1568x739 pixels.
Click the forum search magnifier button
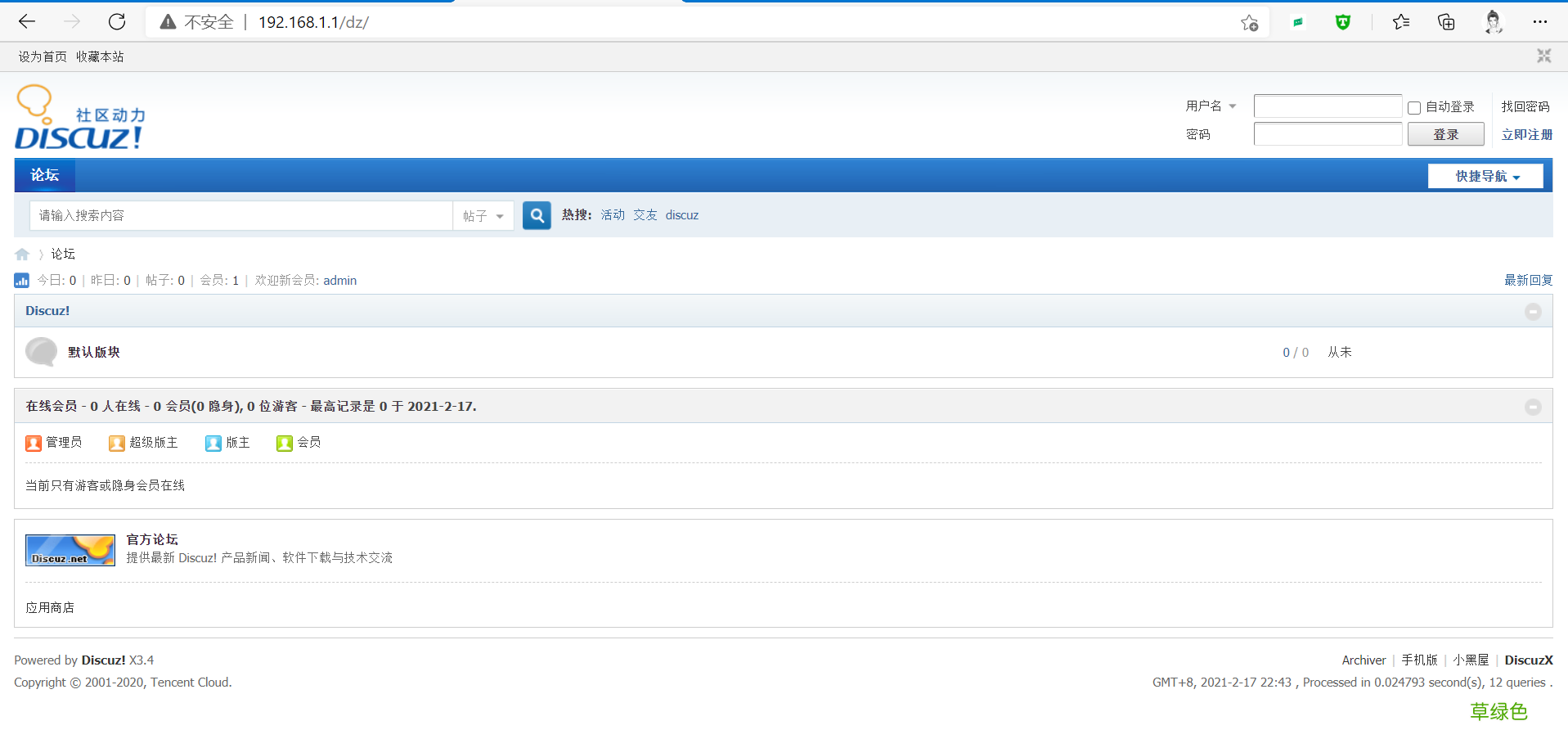click(537, 215)
